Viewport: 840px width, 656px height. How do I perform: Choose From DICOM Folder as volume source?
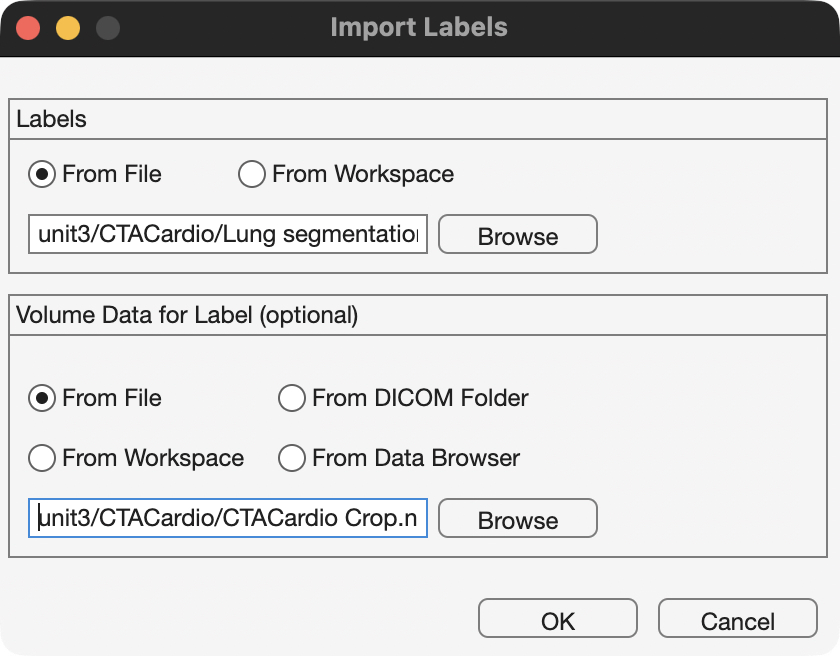[291, 398]
